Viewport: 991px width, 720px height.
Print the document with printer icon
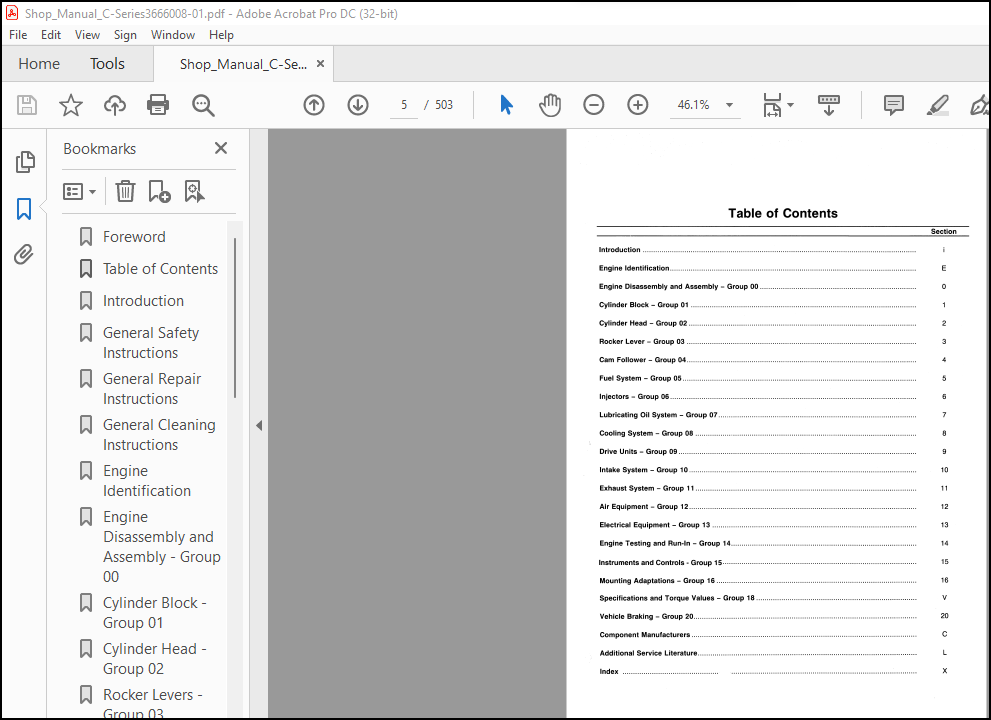158,105
